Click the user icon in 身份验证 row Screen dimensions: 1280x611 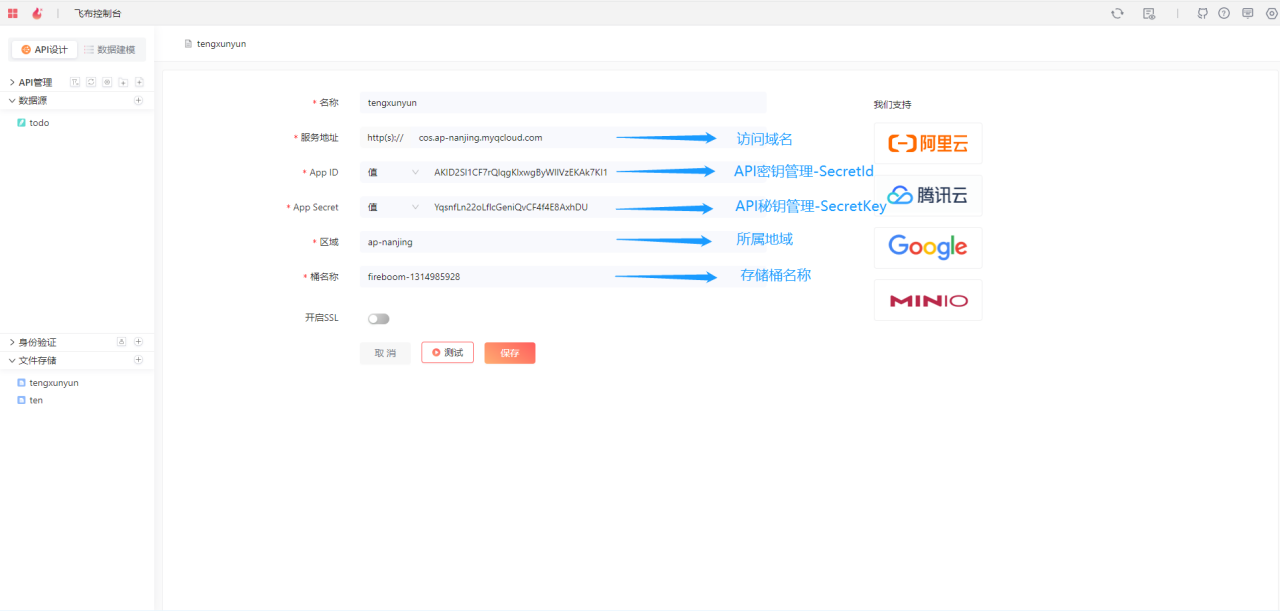pos(121,342)
